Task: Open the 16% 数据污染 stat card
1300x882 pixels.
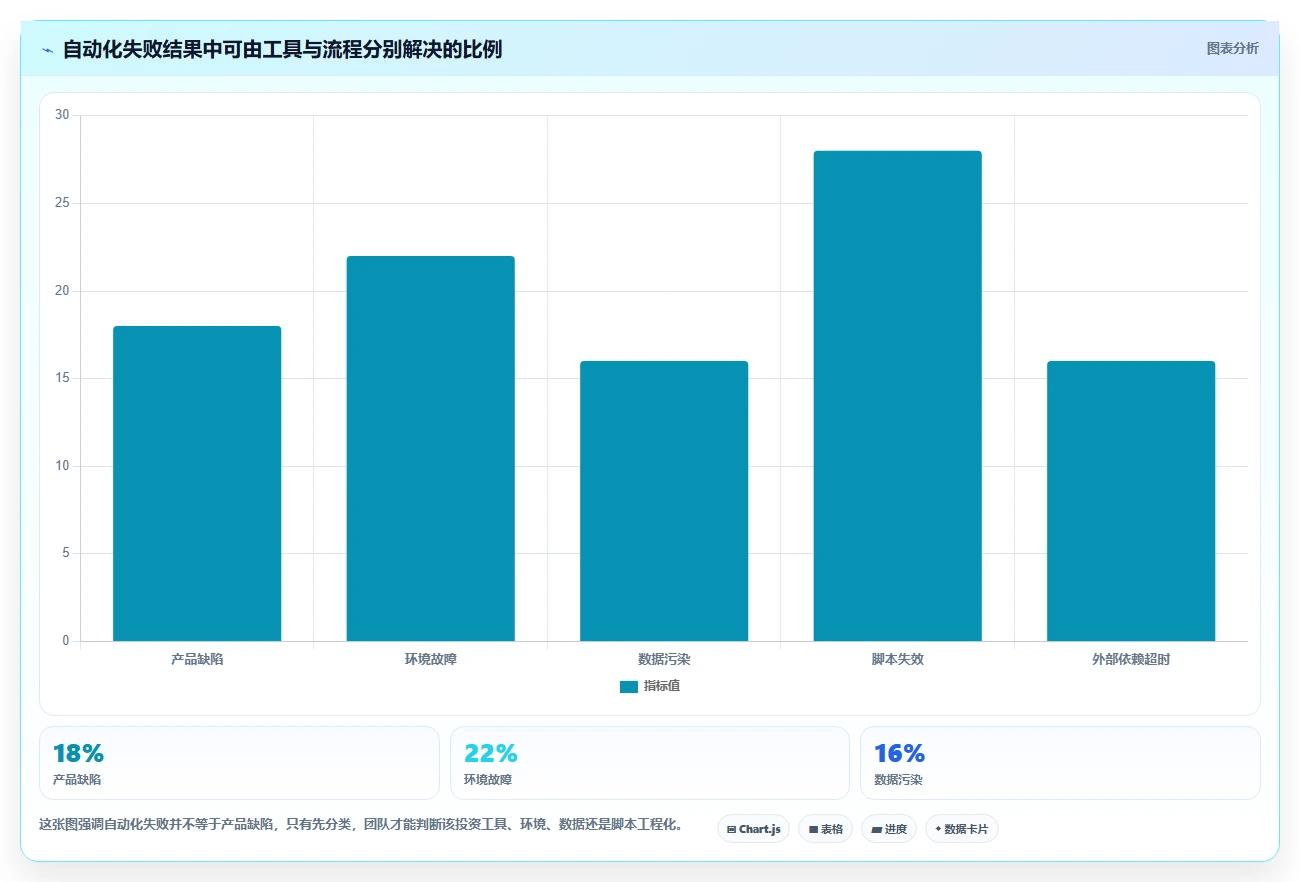Action: tap(1060, 763)
